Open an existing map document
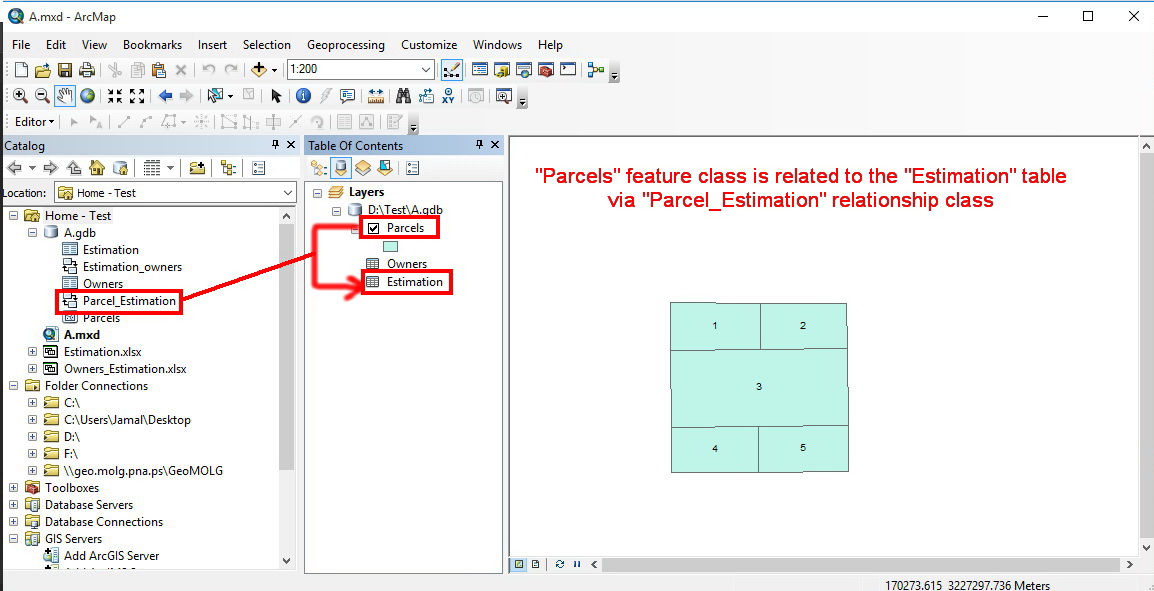 (43, 70)
